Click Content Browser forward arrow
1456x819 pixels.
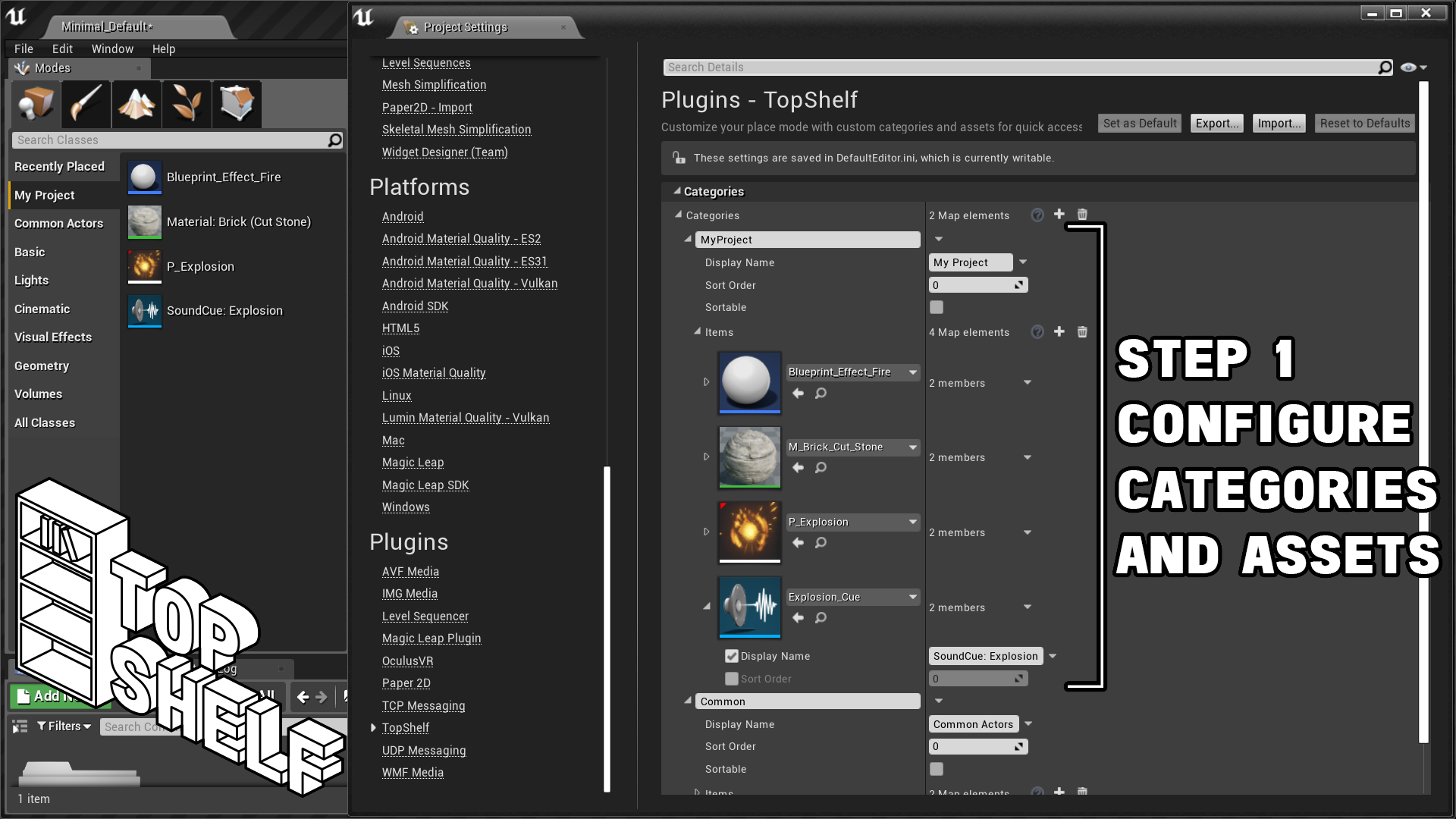coord(322,697)
